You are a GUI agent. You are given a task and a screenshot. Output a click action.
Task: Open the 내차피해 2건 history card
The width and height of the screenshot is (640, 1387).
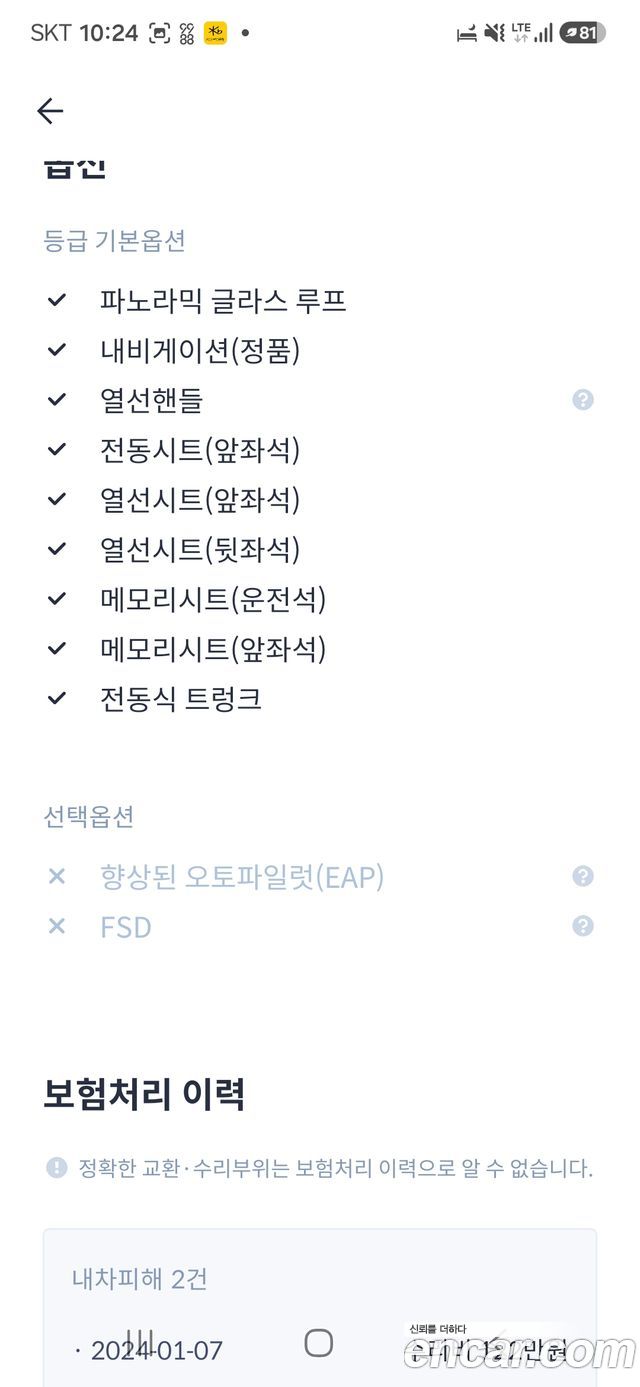pos(320,1308)
